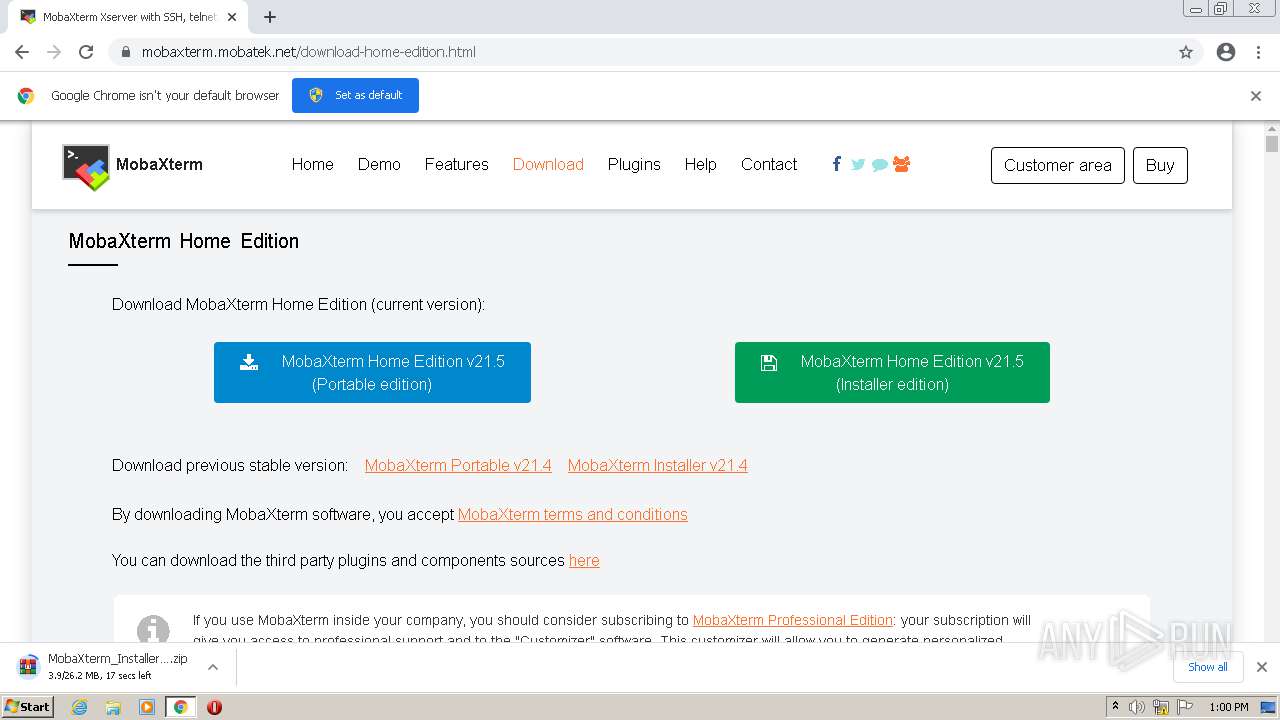Click the Customer area button

click(1058, 166)
